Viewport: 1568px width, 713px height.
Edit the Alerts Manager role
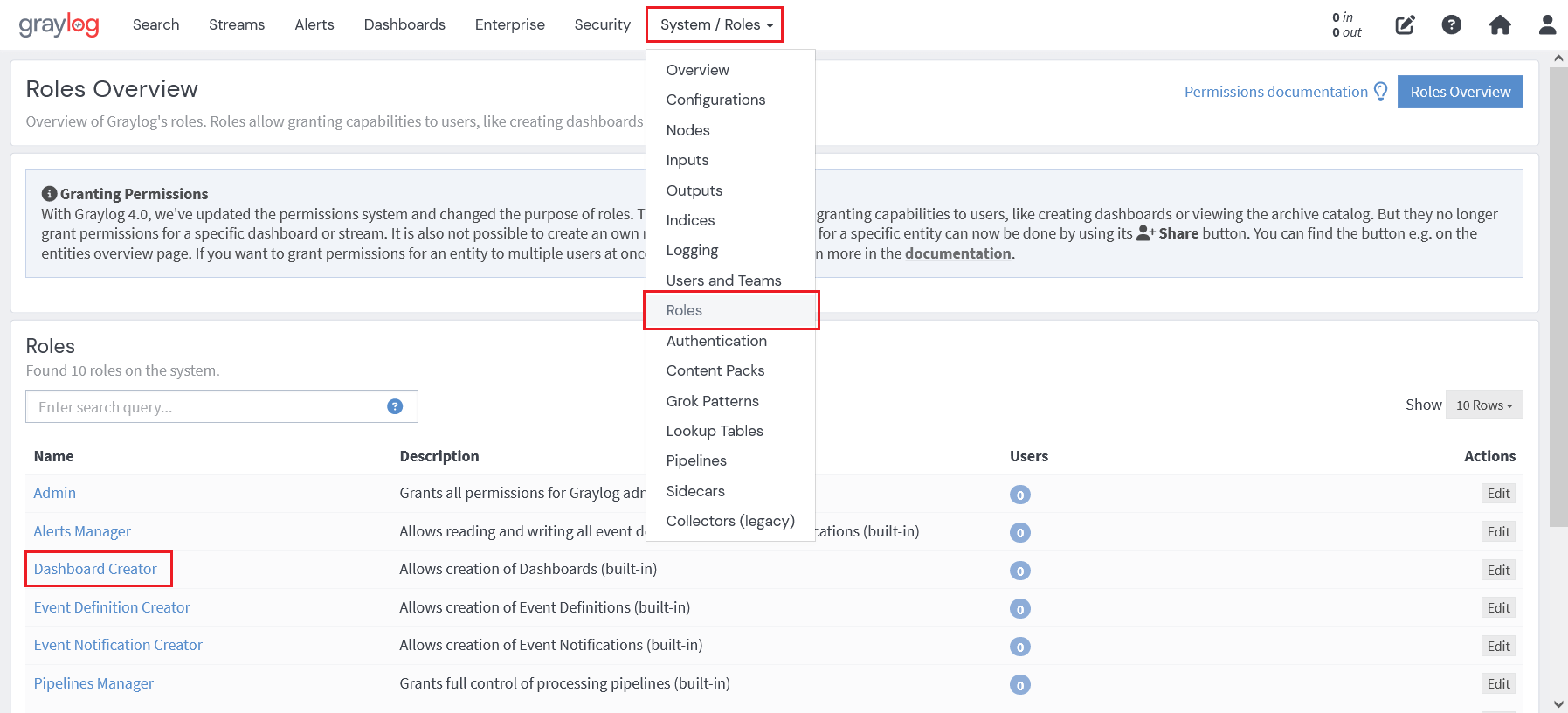click(1498, 531)
